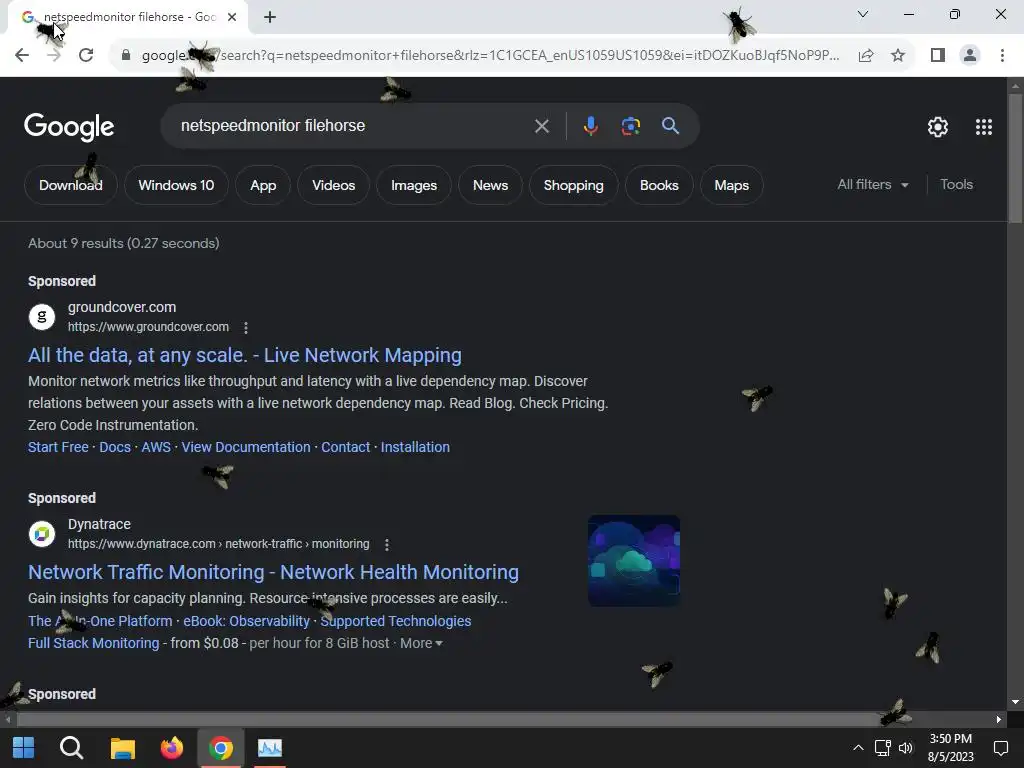The image size is (1024, 768).
Task: Click the browser back arrow
Action: point(22,55)
